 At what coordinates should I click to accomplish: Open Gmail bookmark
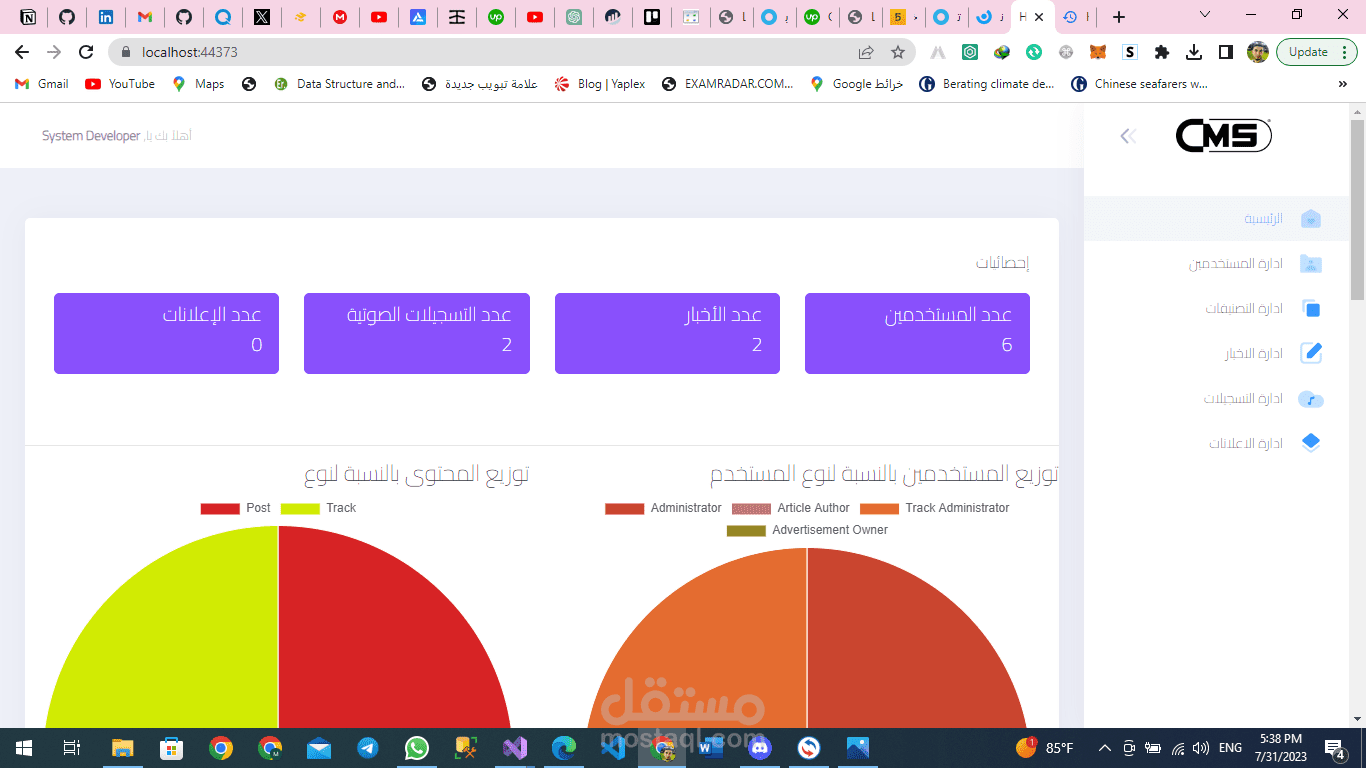42,84
